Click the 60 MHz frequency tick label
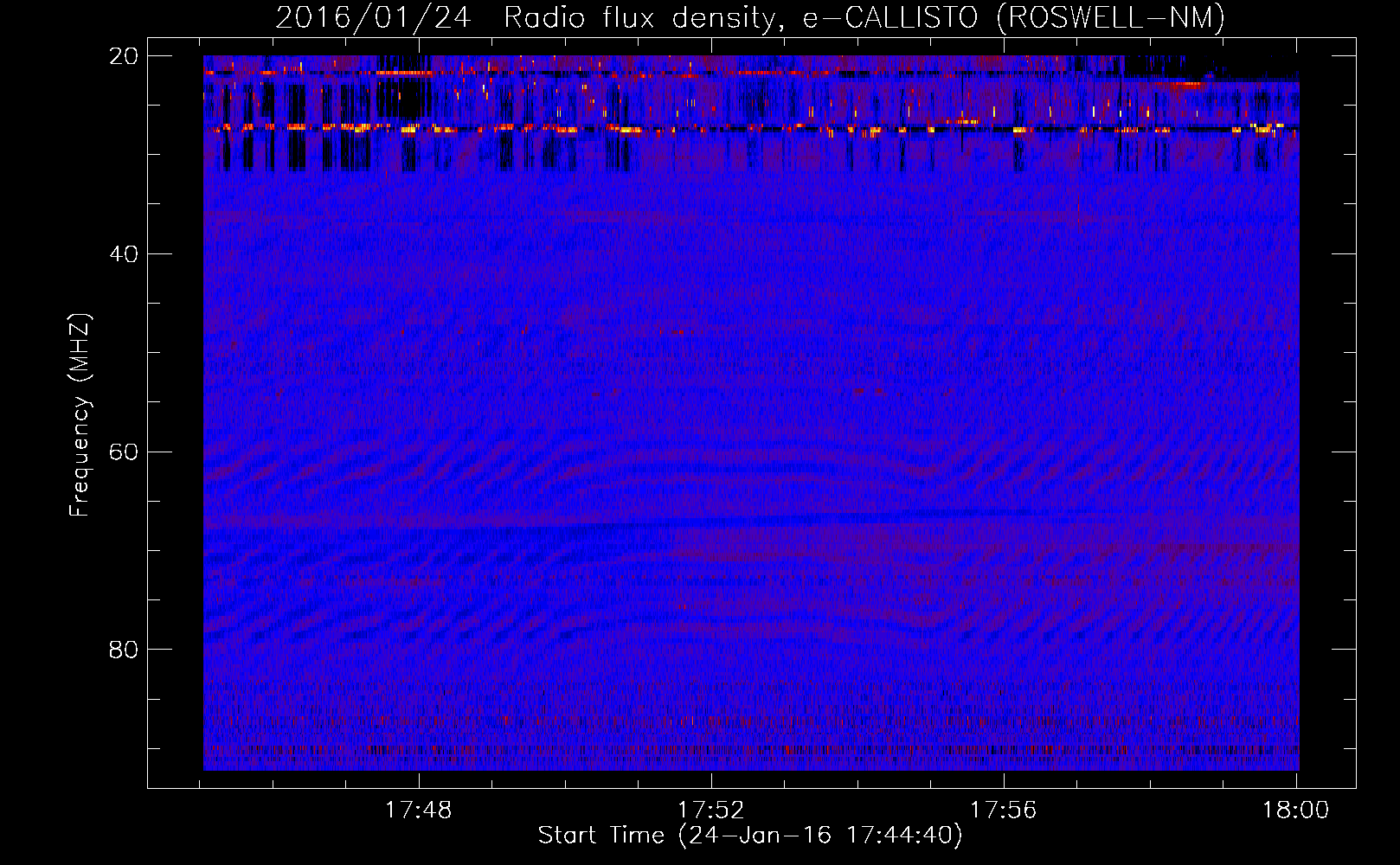The height and width of the screenshot is (865, 1400). coord(124,452)
